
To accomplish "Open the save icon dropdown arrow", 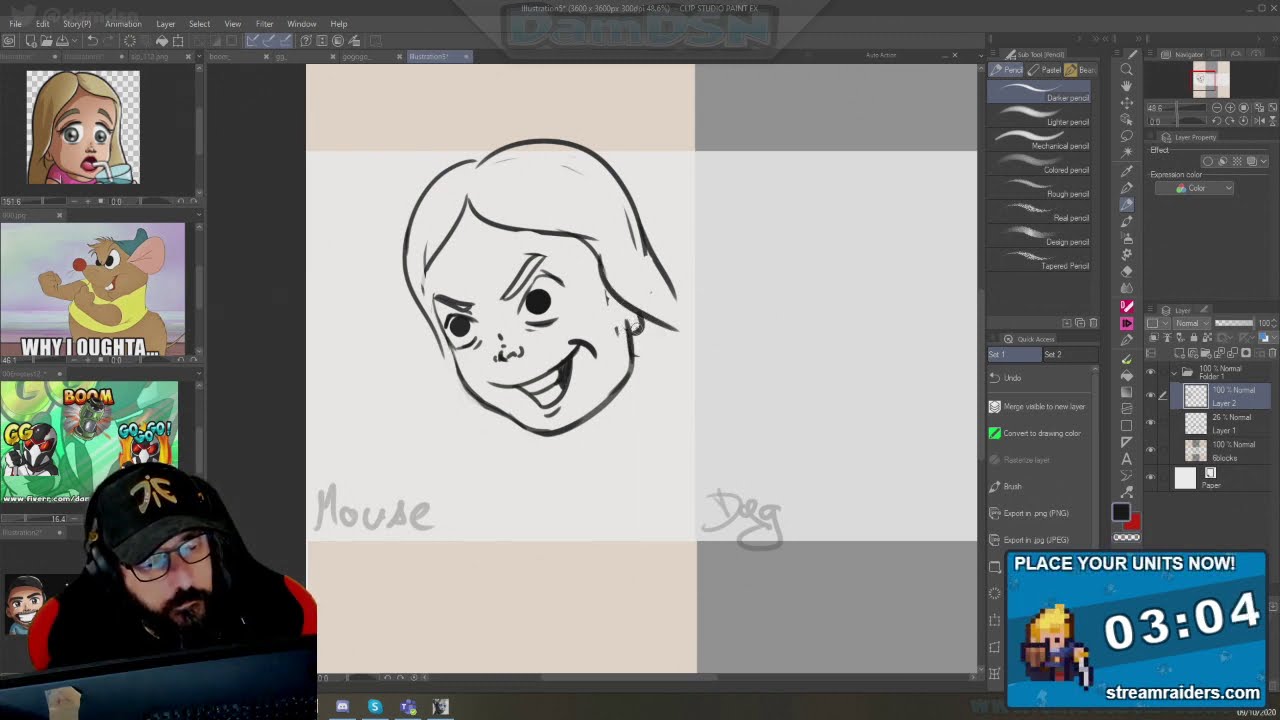I will pos(74,40).
